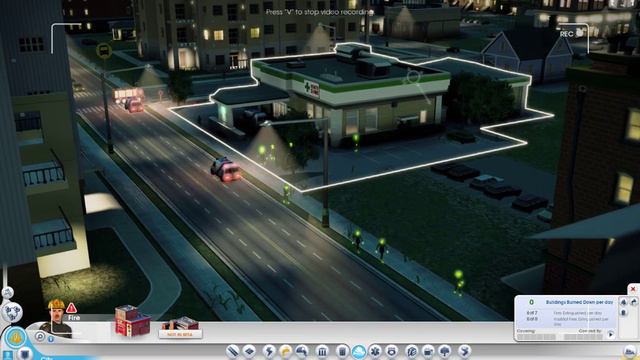Open the Parks tree menu

pyautogui.click(x=445, y=351)
